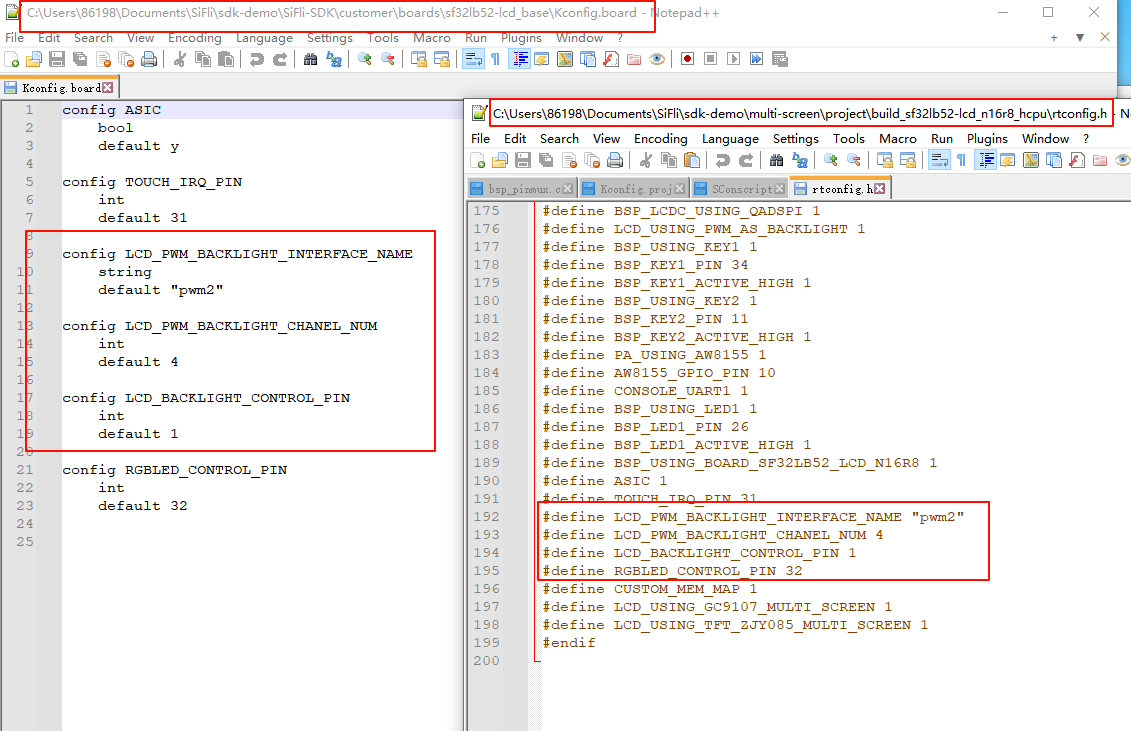The width and height of the screenshot is (1131, 731).
Task: Click '#define CUSTOM_MEM_MAP 1' line in rtconfig.h
Action: coord(650,589)
